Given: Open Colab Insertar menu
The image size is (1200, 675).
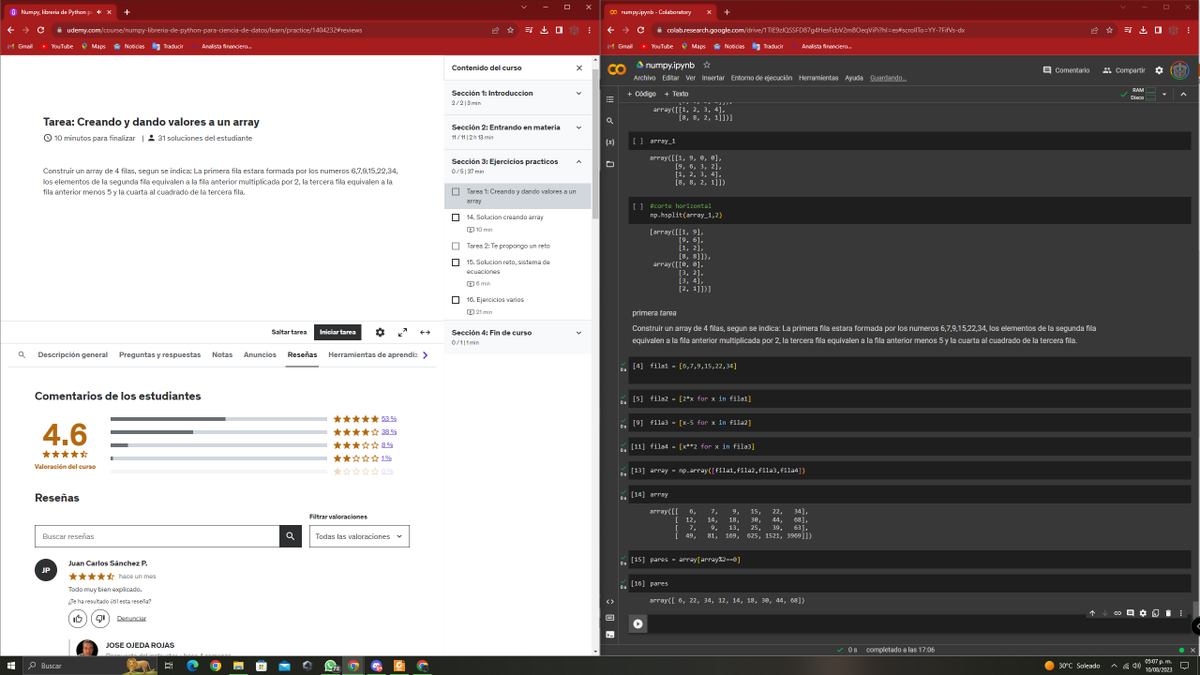Looking at the screenshot, I should pyautogui.click(x=713, y=78).
